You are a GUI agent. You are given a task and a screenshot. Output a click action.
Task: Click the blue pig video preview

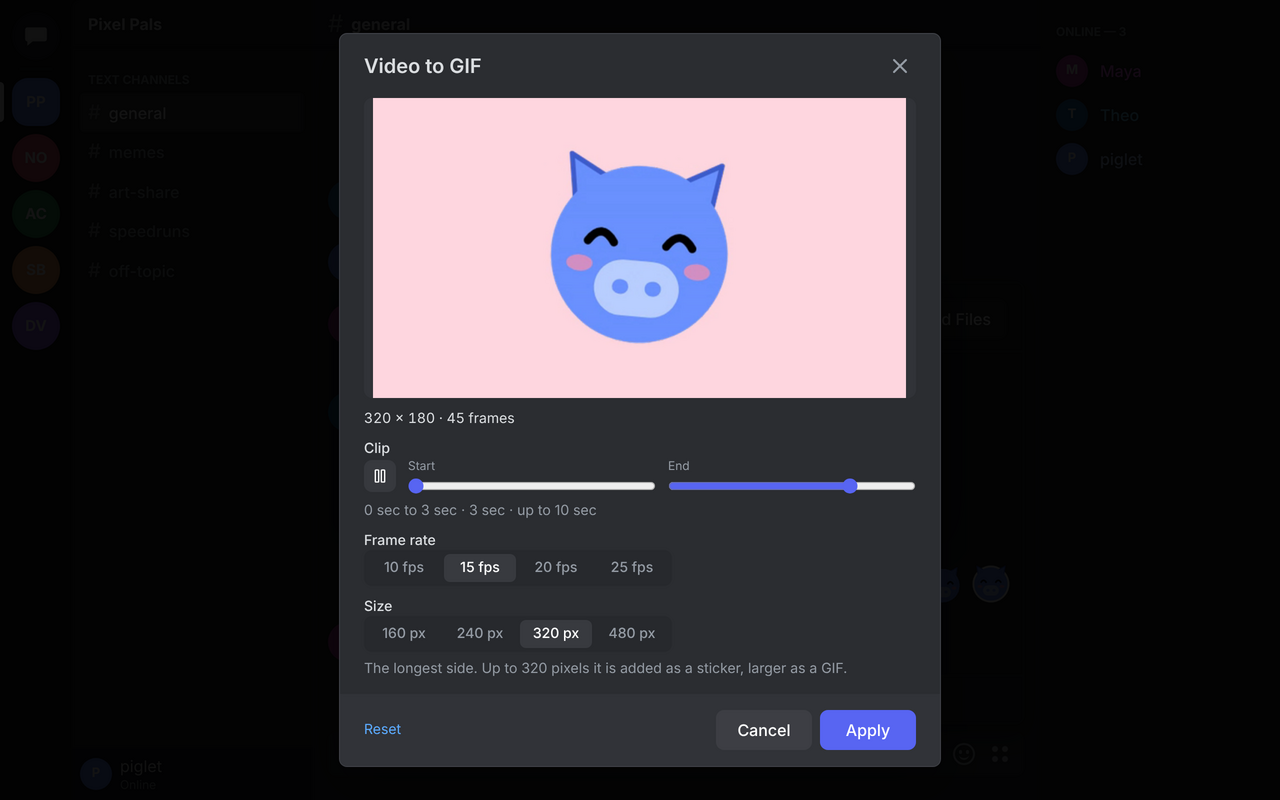tap(640, 248)
